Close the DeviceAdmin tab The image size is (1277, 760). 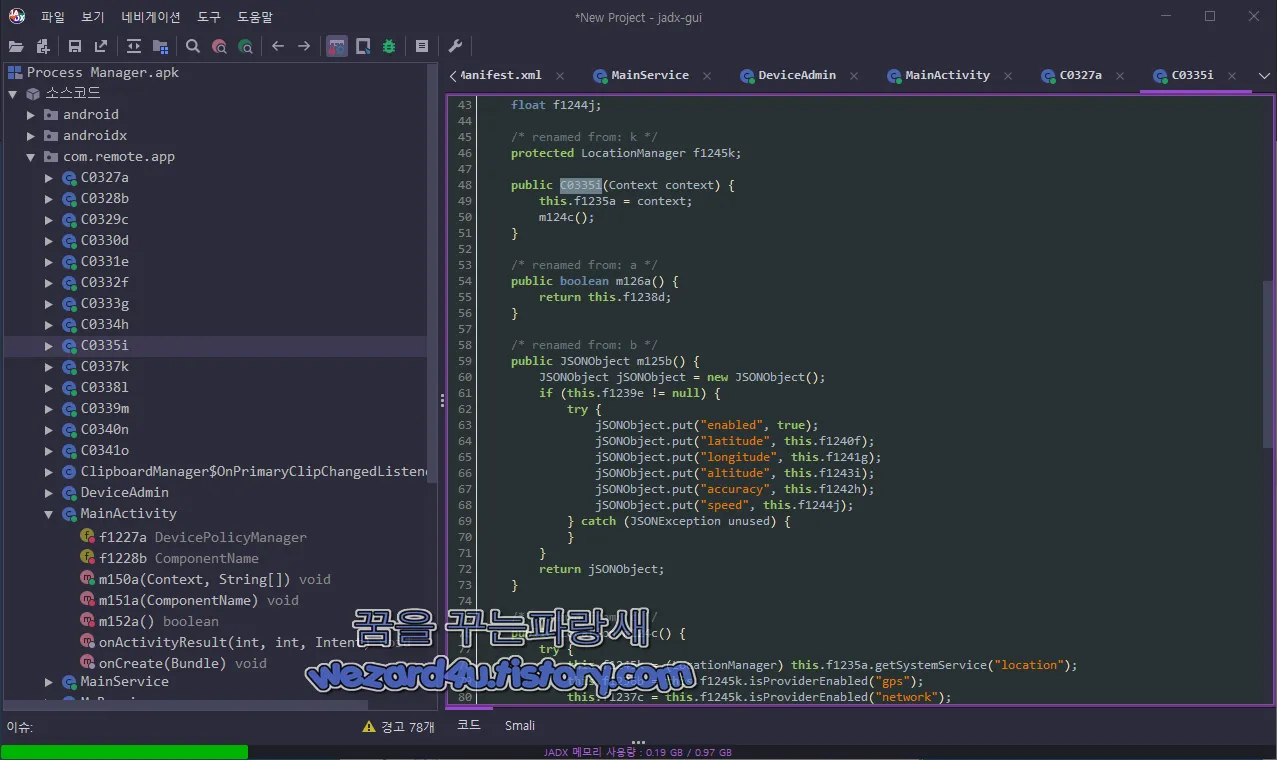(855, 76)
